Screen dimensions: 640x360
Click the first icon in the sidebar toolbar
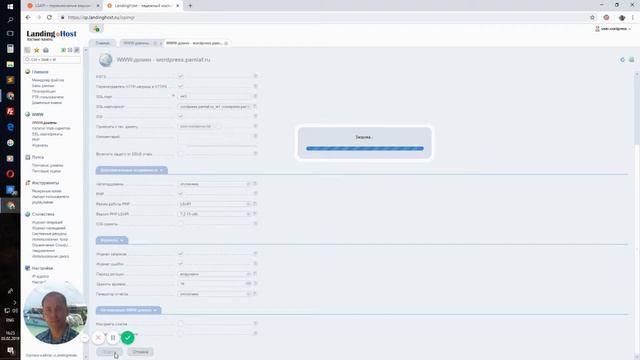pyautogui.click(x=27, y=50)
